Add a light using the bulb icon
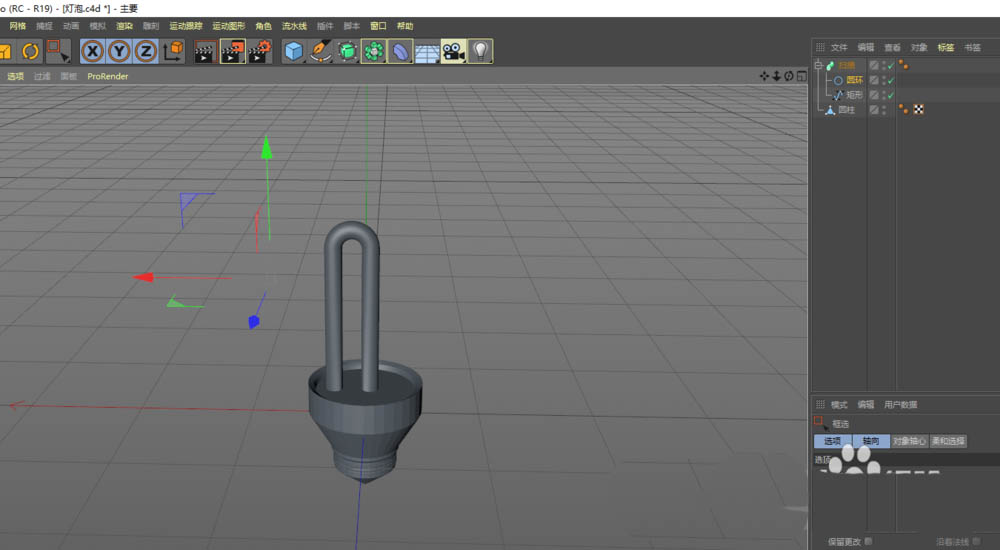Screen dimensions: 1000x550 tap(481, 51)
